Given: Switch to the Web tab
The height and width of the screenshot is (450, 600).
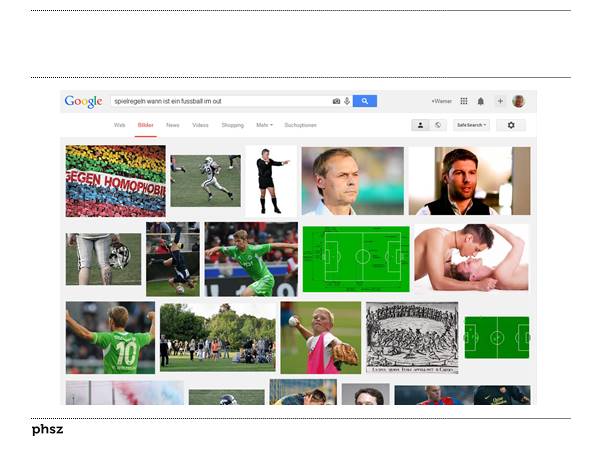Looking at the screenshot, I should pos(119,125).
